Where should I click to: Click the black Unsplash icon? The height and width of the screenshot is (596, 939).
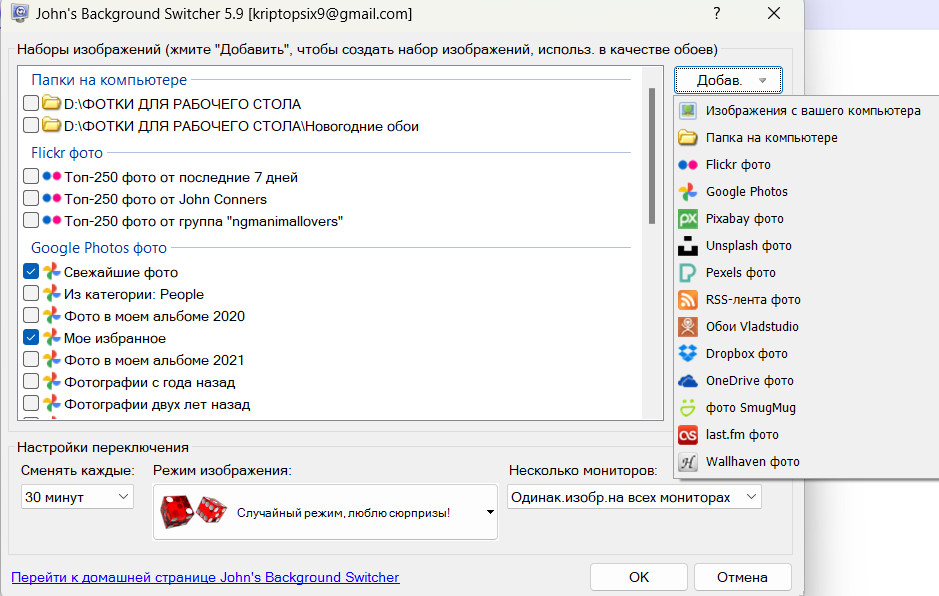687,246
